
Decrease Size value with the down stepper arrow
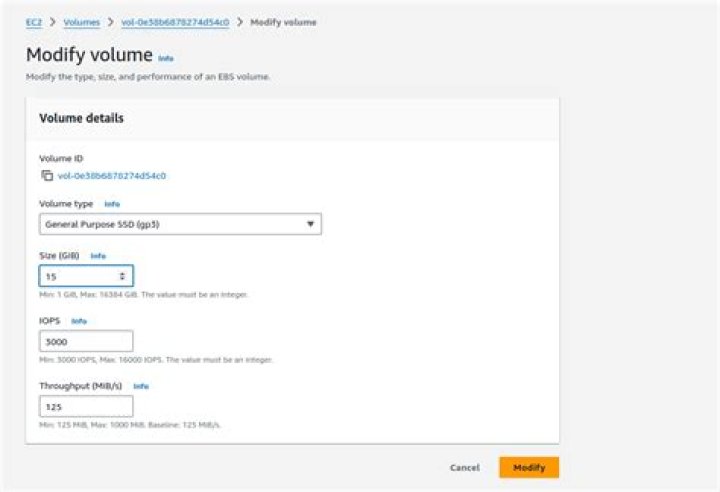[122, 279]
